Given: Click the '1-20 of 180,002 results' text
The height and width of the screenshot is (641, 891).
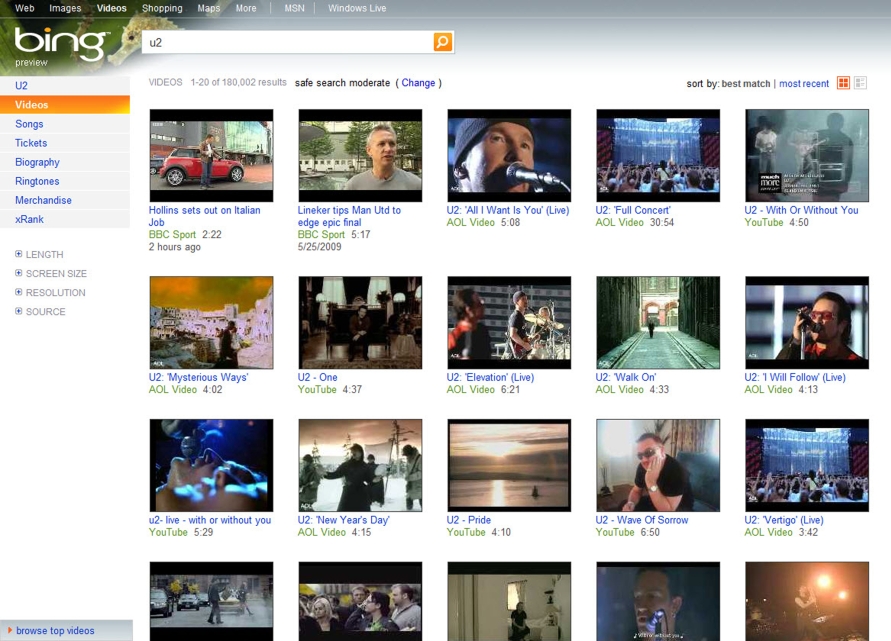Looking at the screenshot, I should 239,82.
